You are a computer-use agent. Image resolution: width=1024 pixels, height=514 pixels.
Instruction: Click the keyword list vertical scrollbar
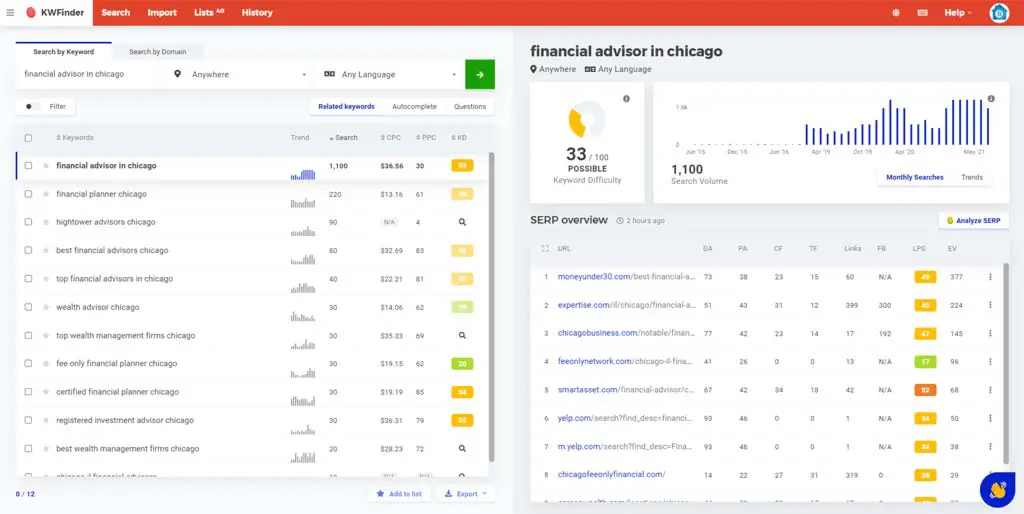pyautogui.click(x=491, y=307)
